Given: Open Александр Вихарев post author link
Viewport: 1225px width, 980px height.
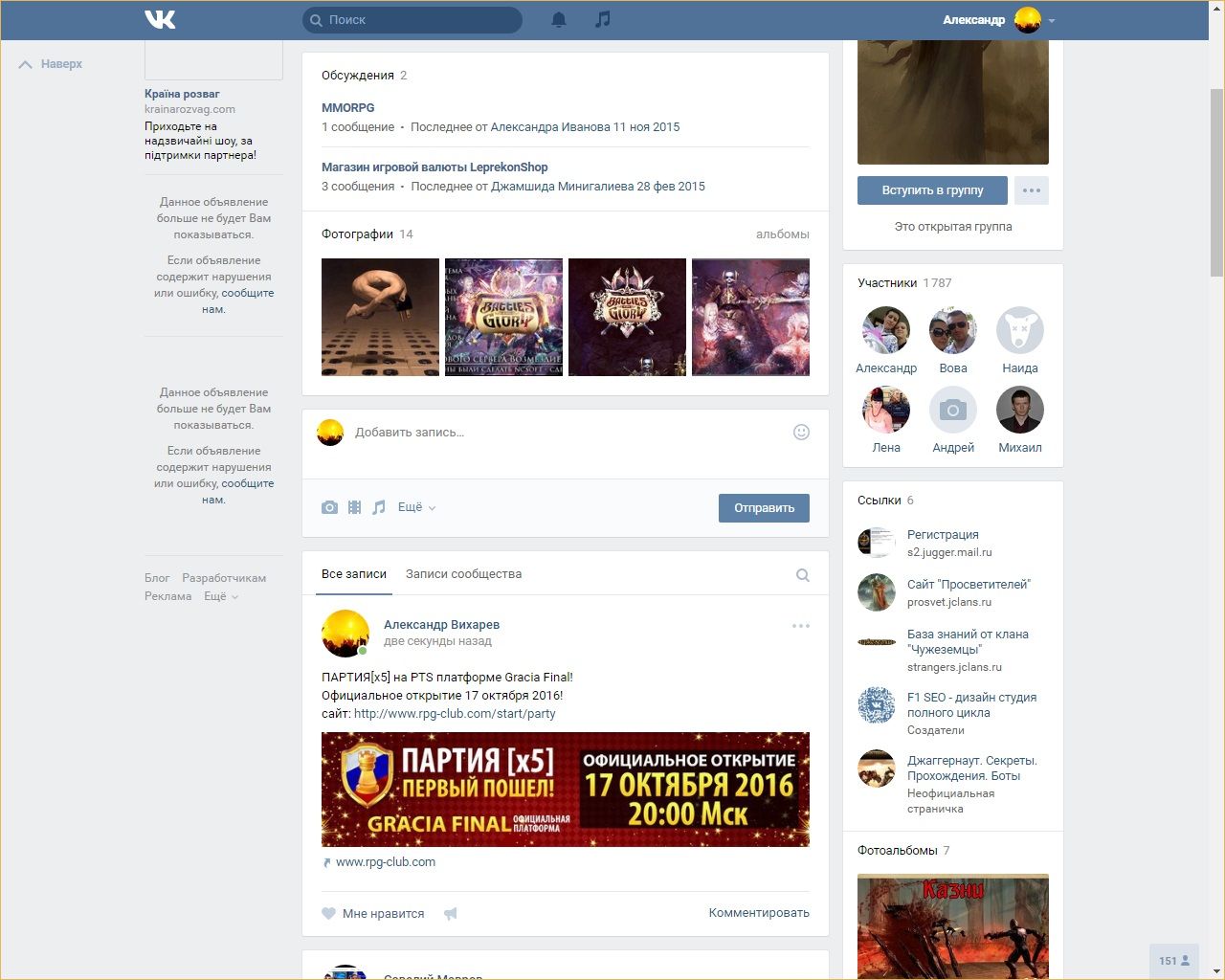Looking at the screenshot, I should [441, 625].
